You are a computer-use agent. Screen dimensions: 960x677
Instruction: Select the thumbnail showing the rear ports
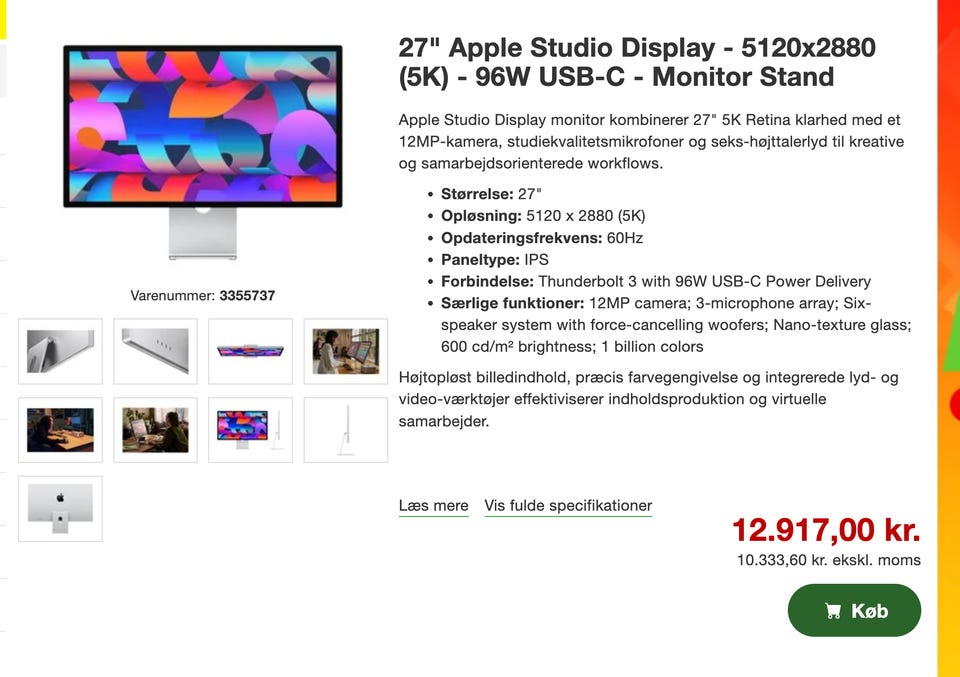pyautogui.click(x=156, y=351)
